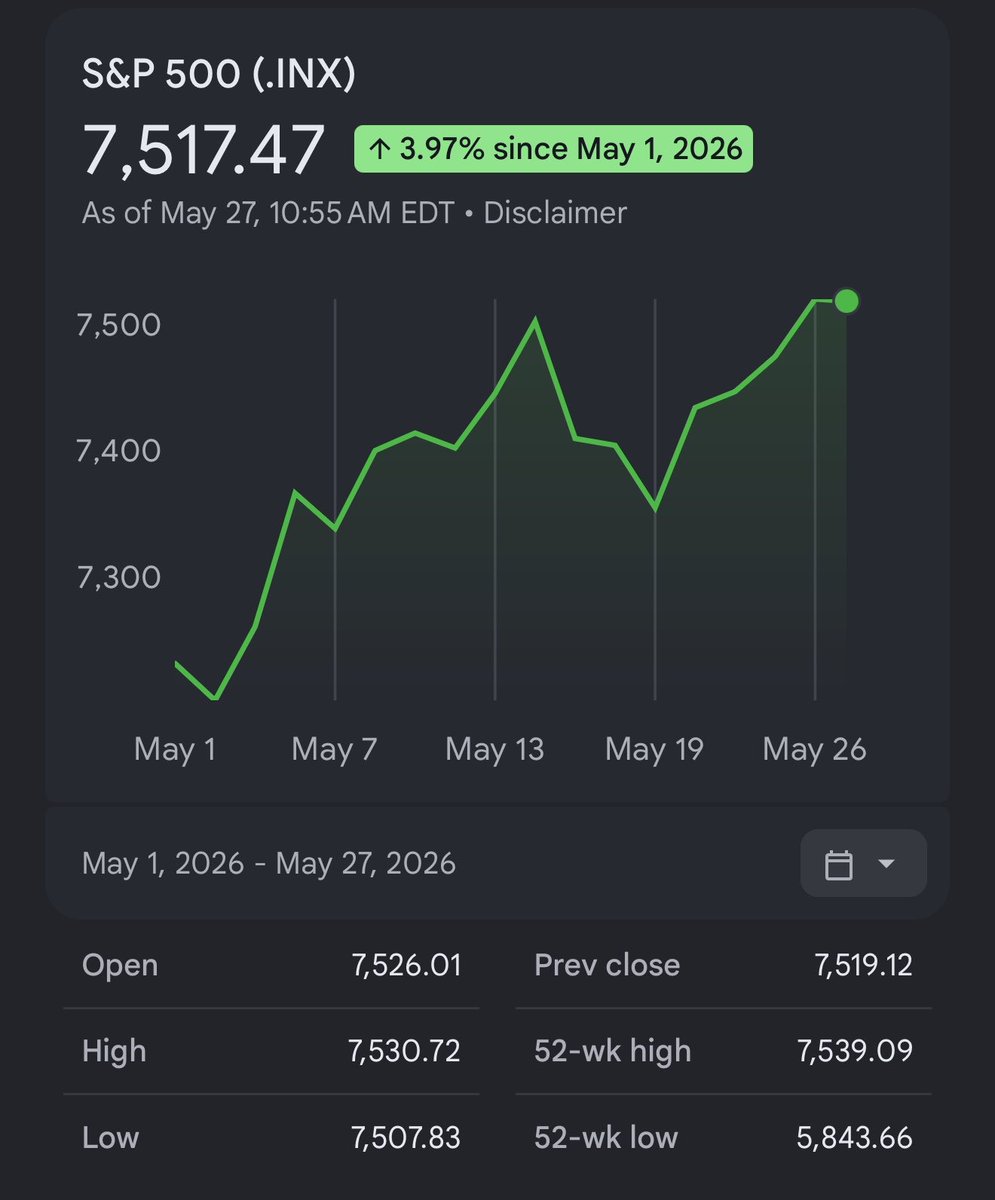Click the May 19 axis label
Viewport: 995px width, 1200px height.
pyautogui.click(x=655, y=749)
